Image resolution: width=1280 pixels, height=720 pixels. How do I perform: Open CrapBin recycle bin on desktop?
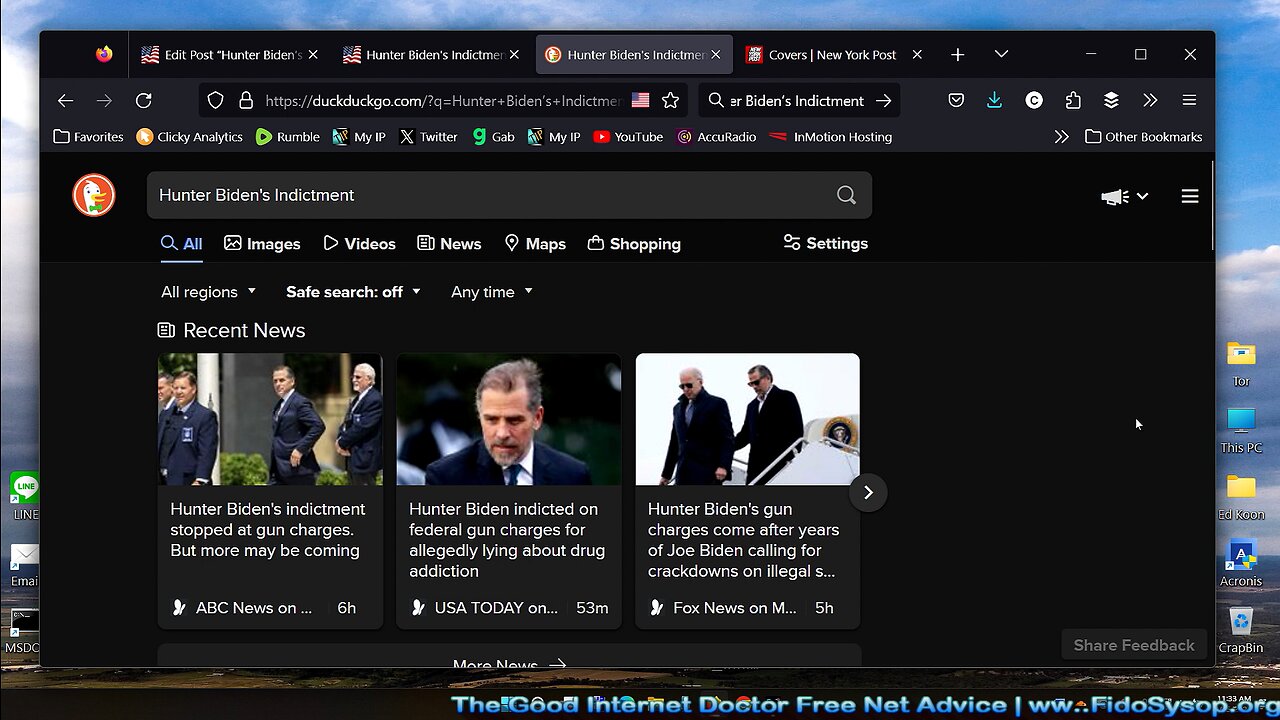tap(1241, 630)
